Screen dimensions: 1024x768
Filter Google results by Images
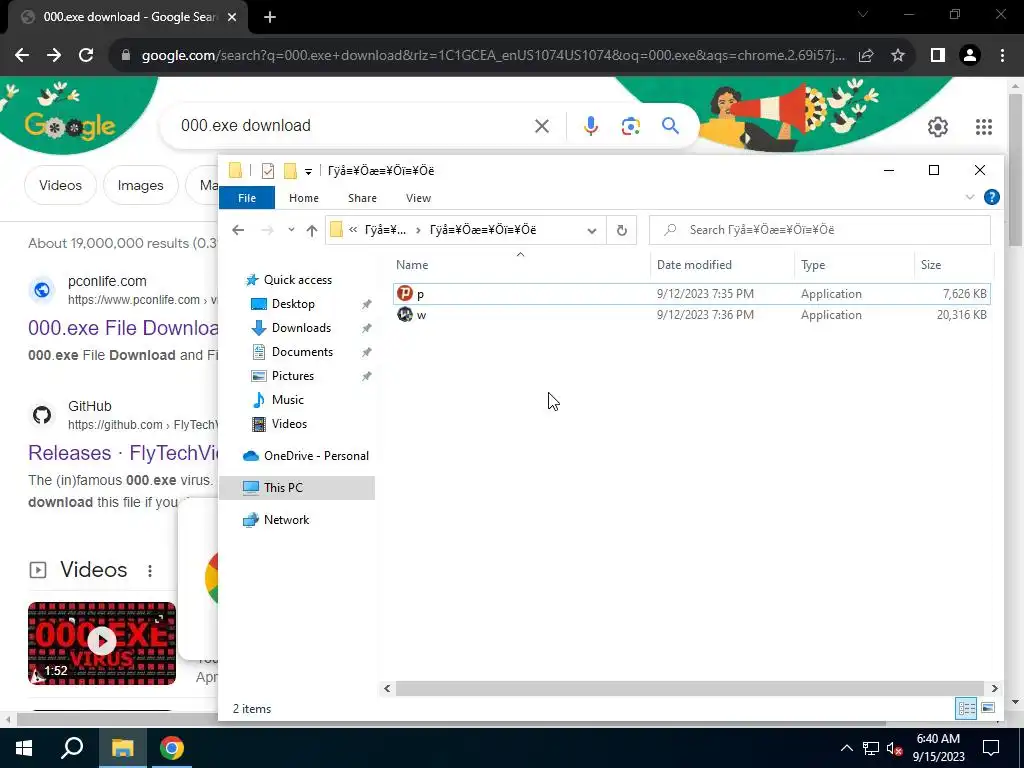coord(140,185)
